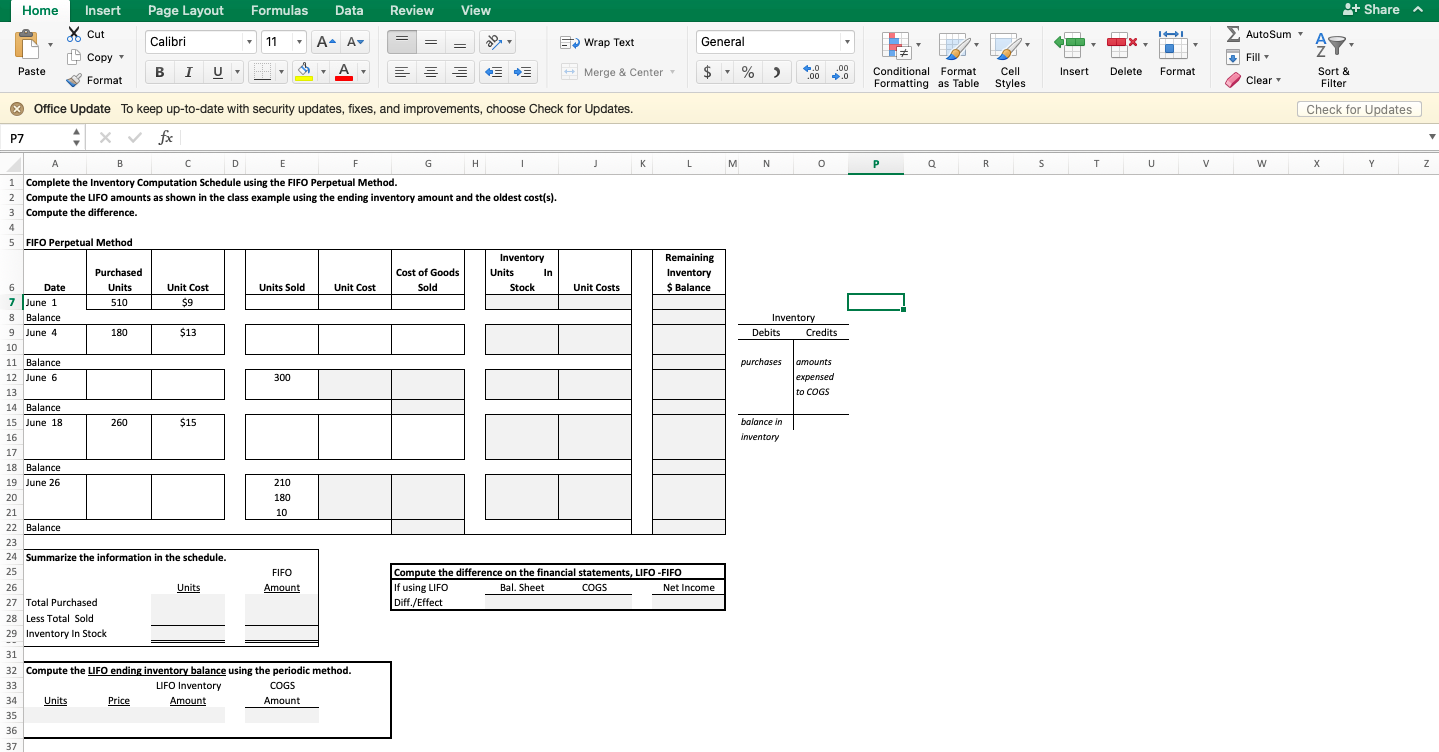The height and width of the screenshot is (752, 1439).
Task: Apply comma style number format
Action: tap(775, 72)
